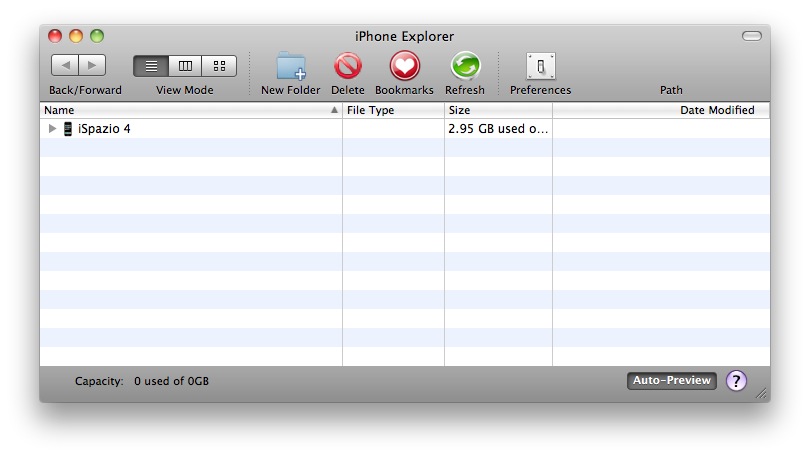Image resolution: width=810 pixels, height=457 pixels.
Task: Open the Preferences switch icon
Action: pyautogui.click(x=540, y=67)
